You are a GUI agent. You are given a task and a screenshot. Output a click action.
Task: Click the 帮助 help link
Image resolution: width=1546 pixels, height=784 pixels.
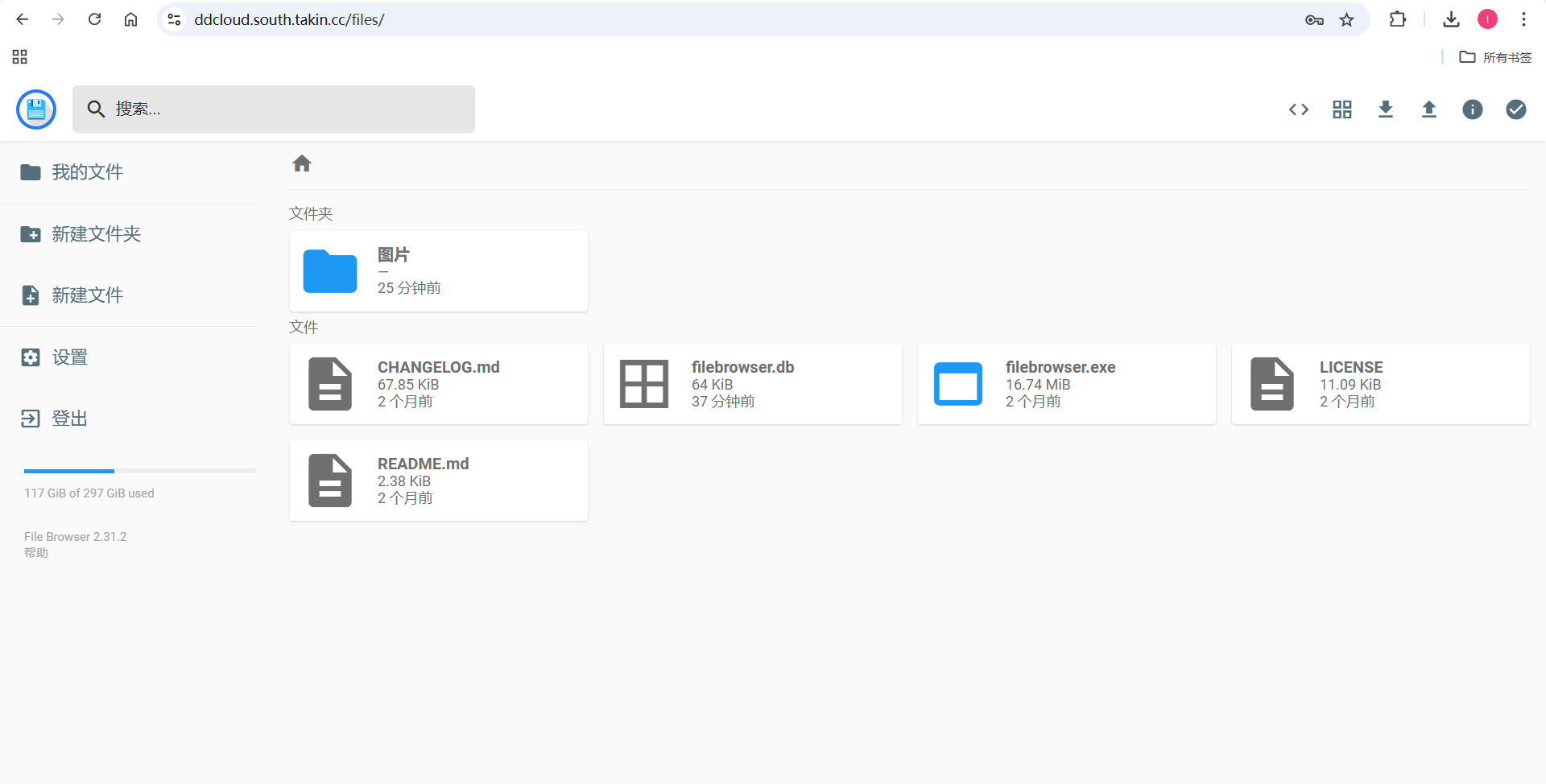tap(35, 553)
